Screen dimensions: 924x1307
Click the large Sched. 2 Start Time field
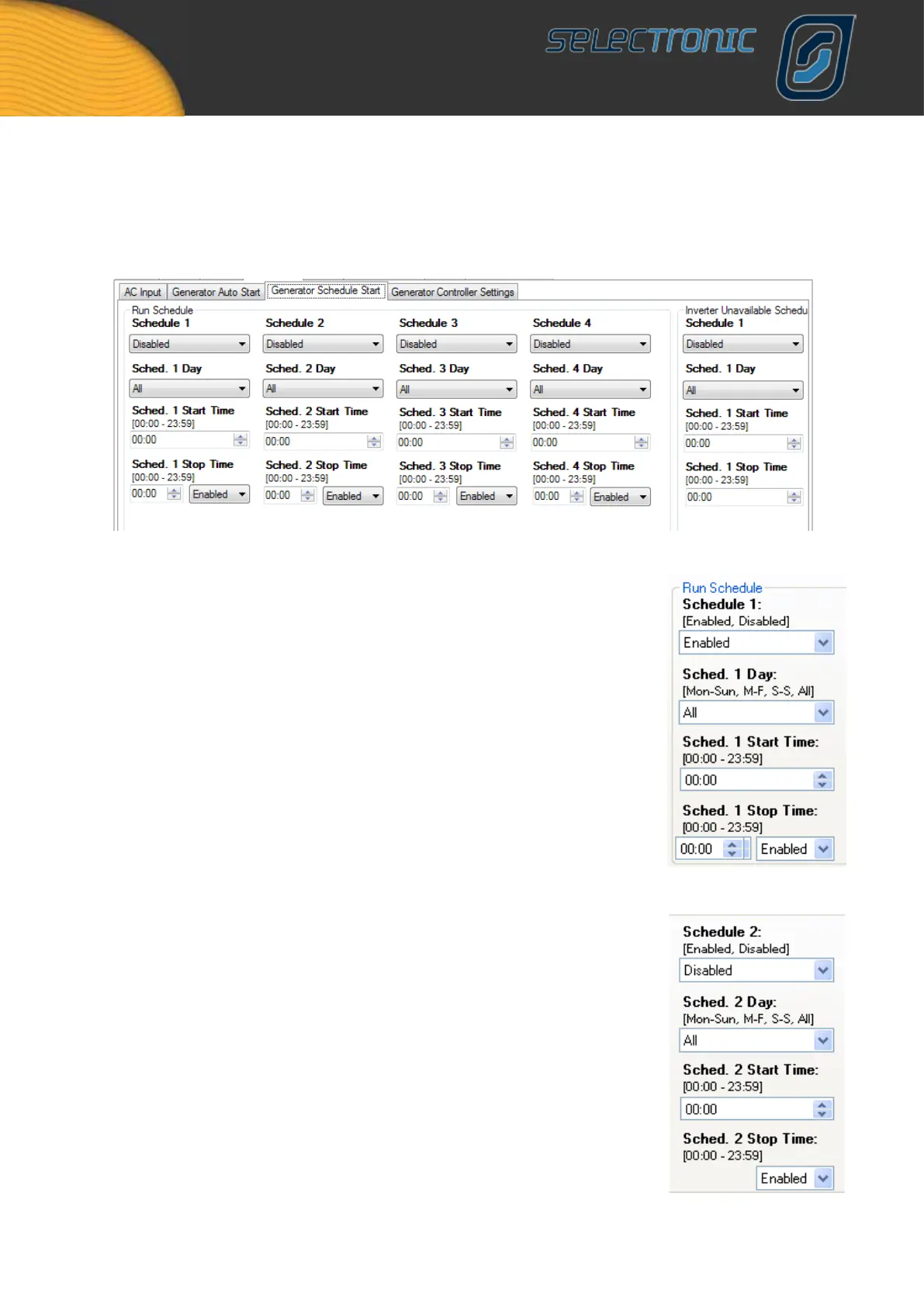(x=746, y=1109)
